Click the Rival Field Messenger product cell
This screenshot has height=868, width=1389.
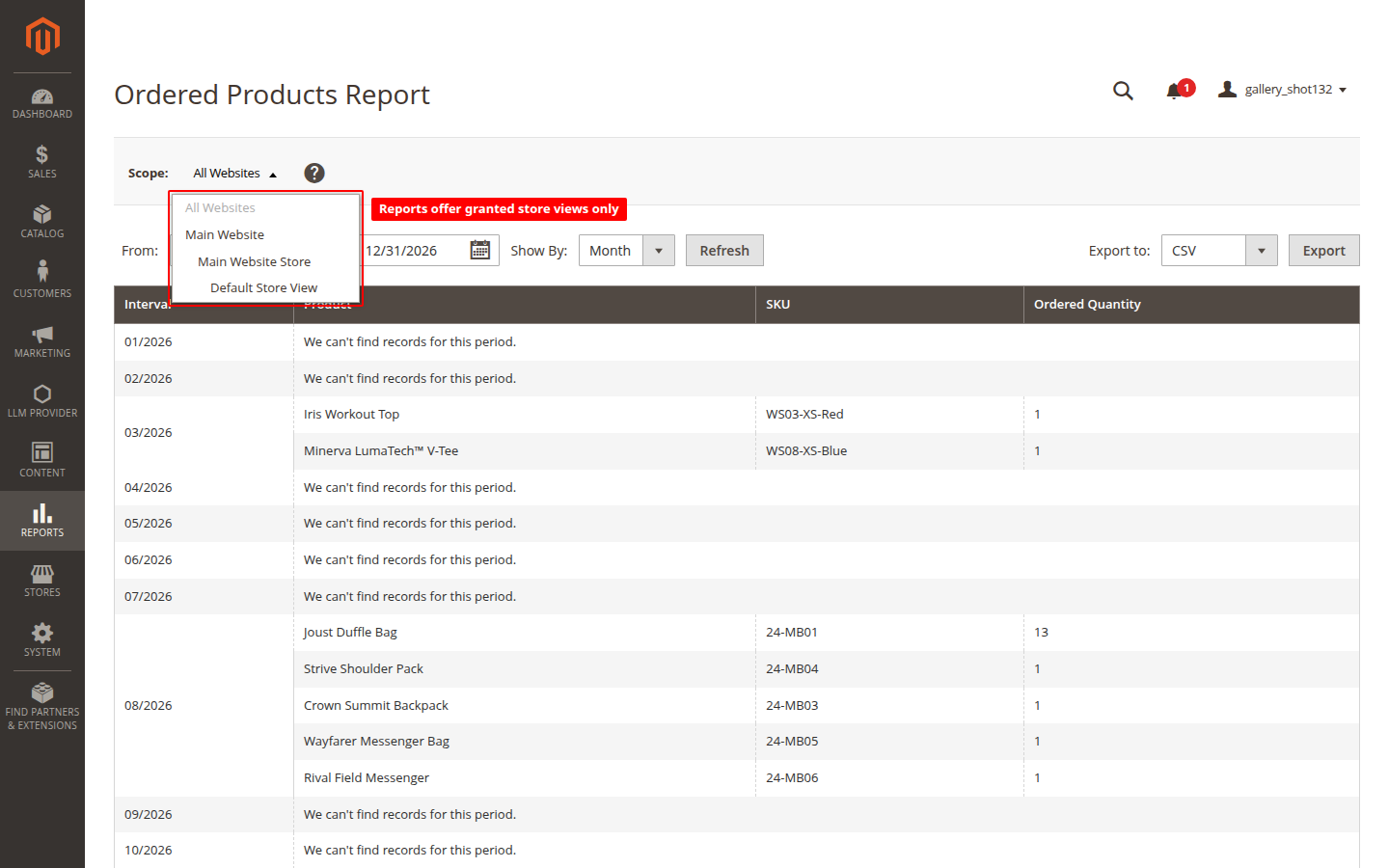[x=525, y=778]
